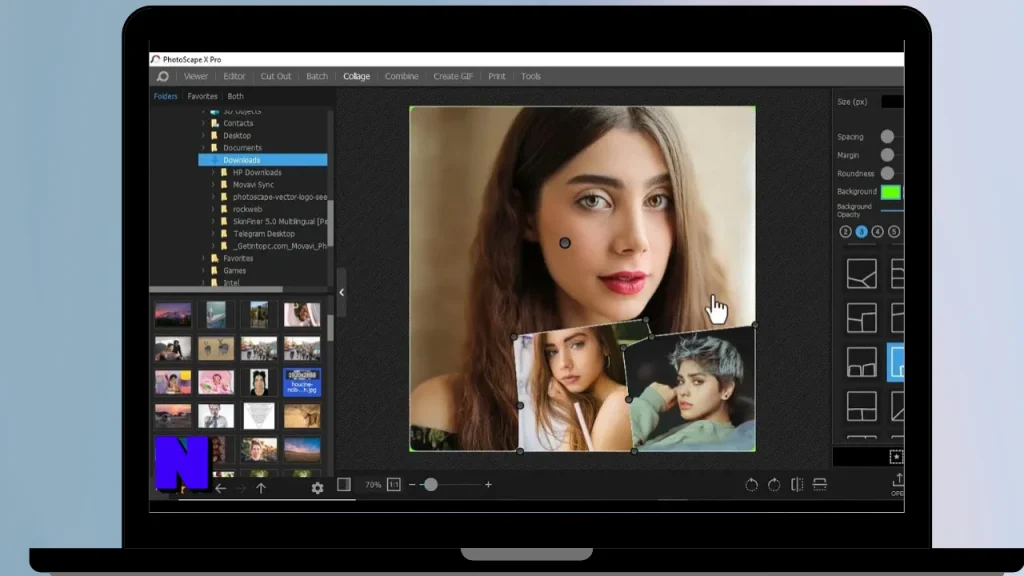Click the zoom slider handle at 70%
The width and height of the screenshot is (1024, 576).
(431, 485)
